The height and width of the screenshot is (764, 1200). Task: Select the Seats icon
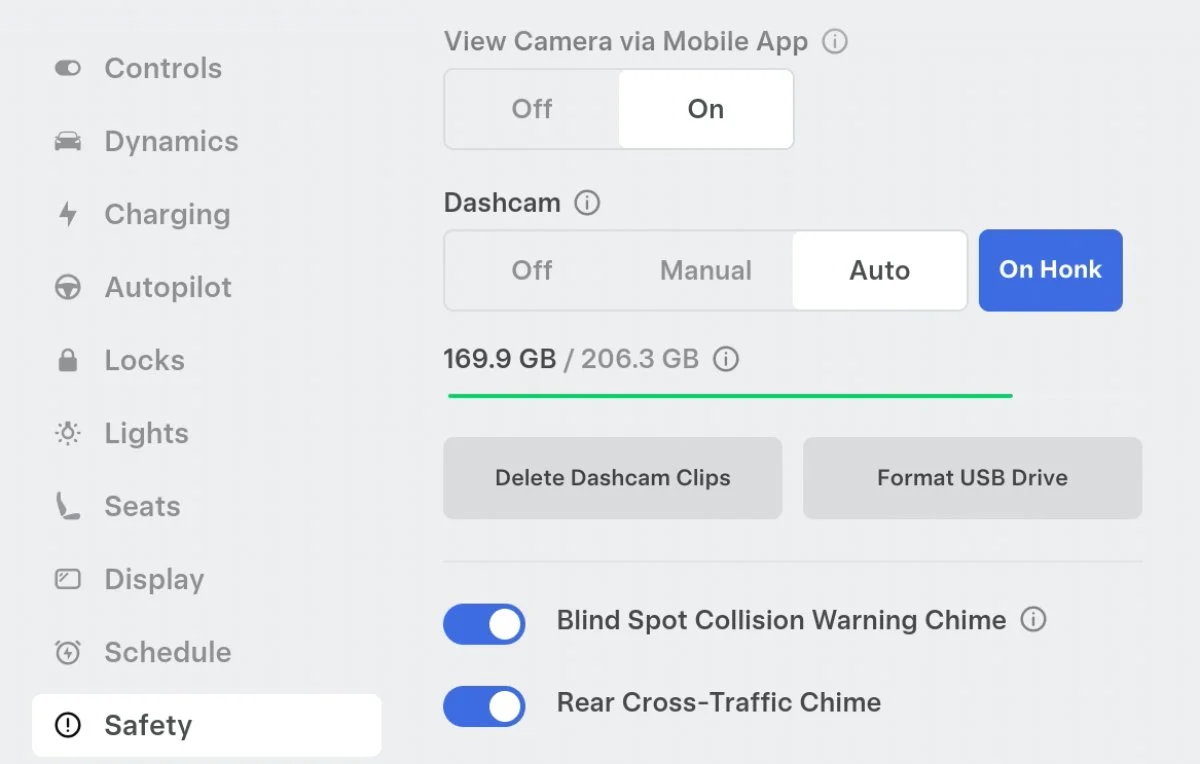pos(66,506)
